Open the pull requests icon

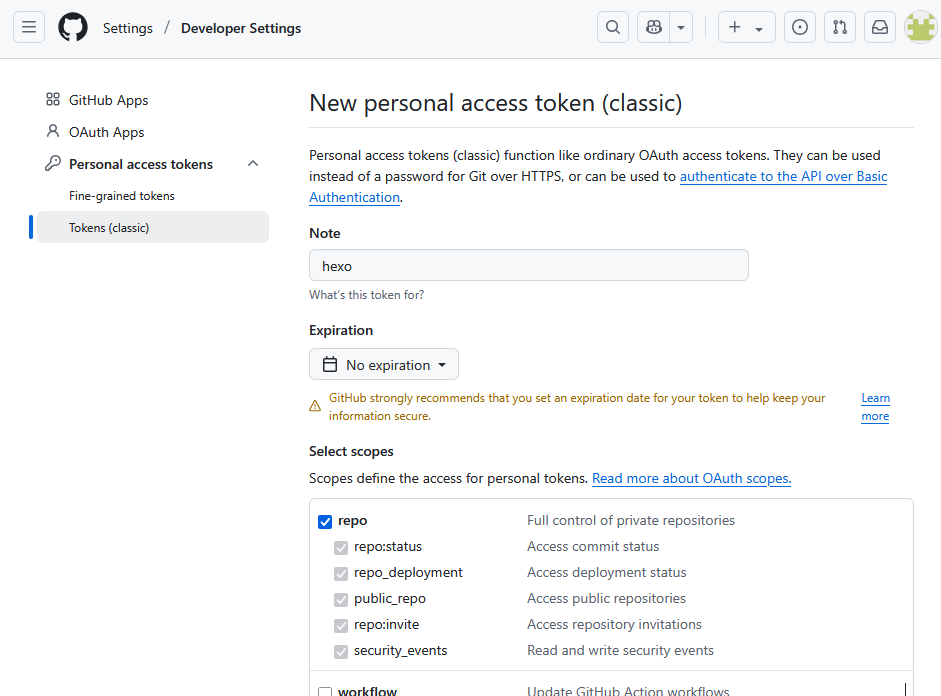[840, 28]
